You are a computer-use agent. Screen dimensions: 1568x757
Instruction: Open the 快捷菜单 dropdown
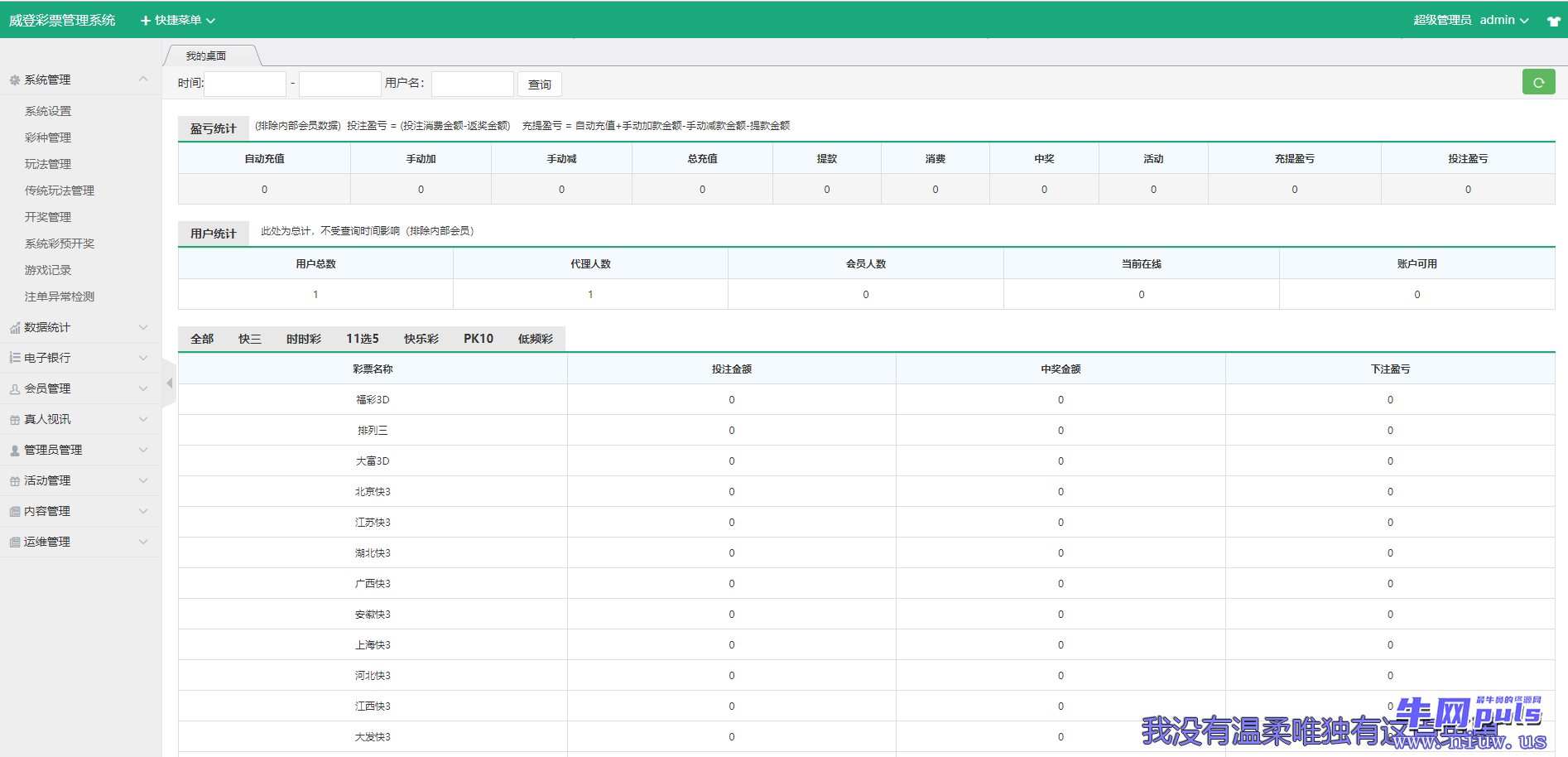coord(178,20)
